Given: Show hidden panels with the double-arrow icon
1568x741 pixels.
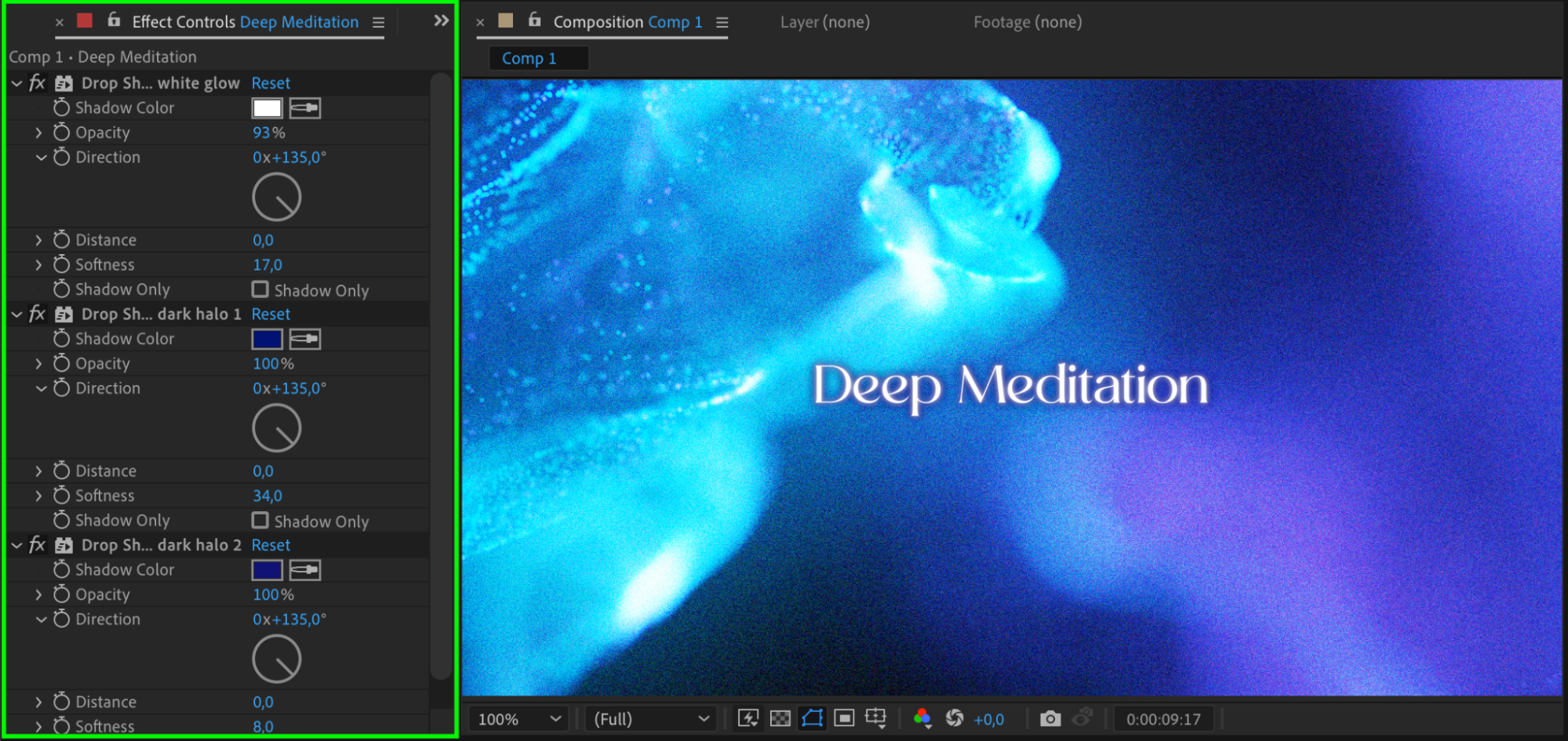Looking at the screenshot, I should [442, 20].
